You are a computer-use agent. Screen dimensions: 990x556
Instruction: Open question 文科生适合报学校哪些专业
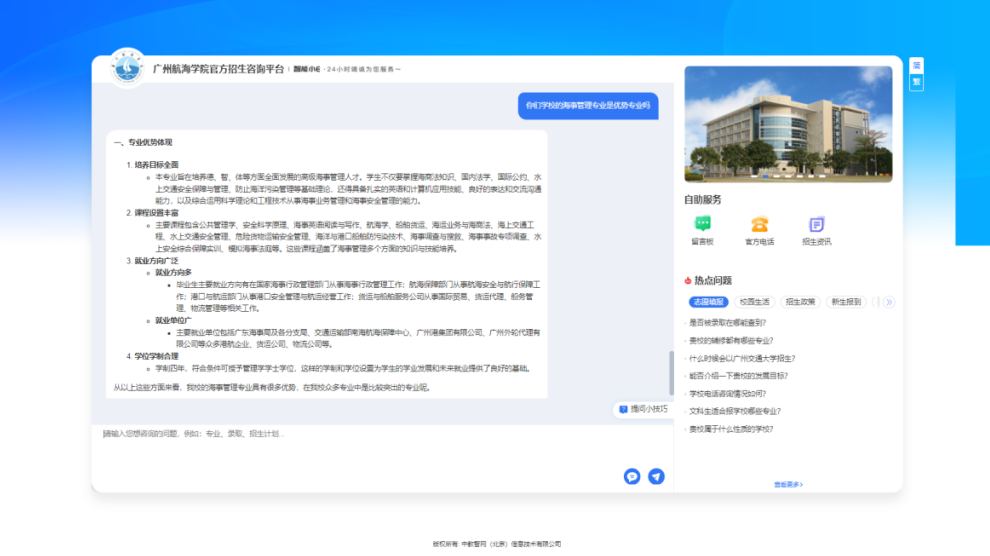735,411
